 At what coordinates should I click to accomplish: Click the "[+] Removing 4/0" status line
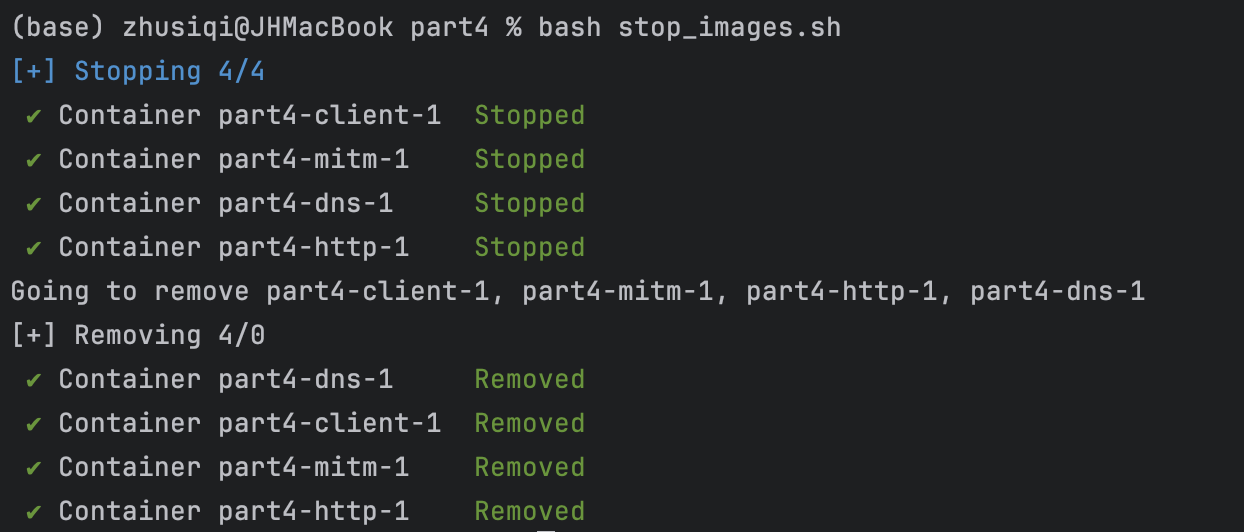pyautogui.click(x=138, y=336)
